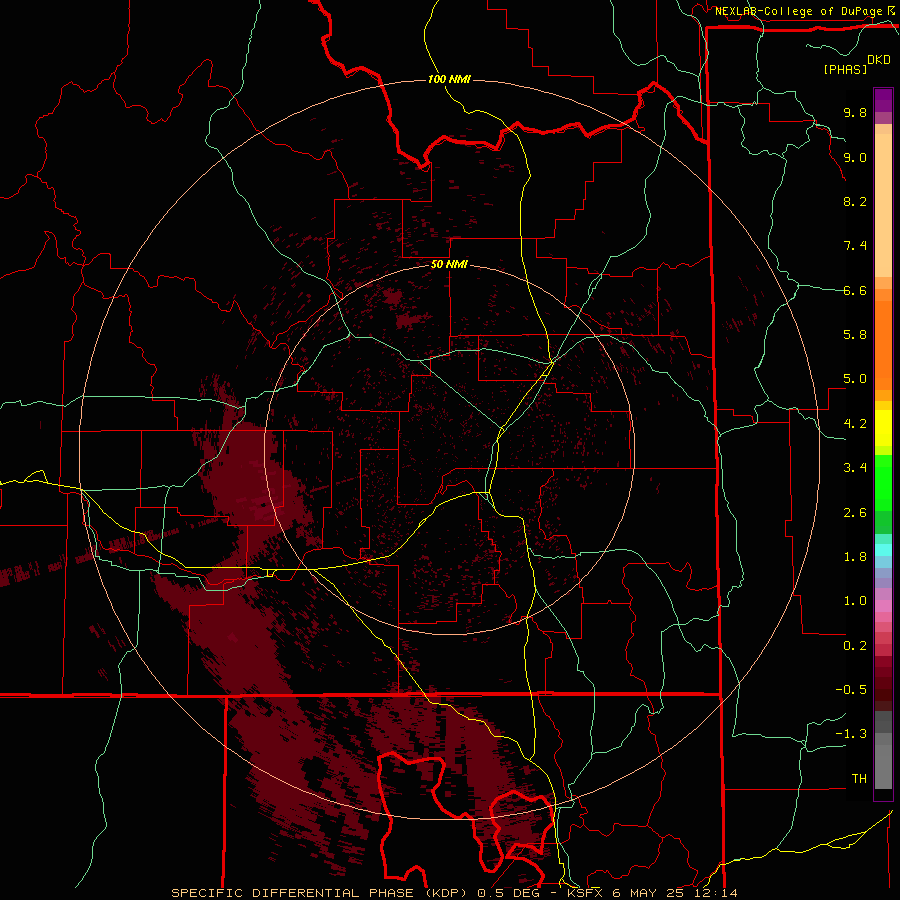
Task: Click the 9.8 value on color scale
Action: coord(855,113)
